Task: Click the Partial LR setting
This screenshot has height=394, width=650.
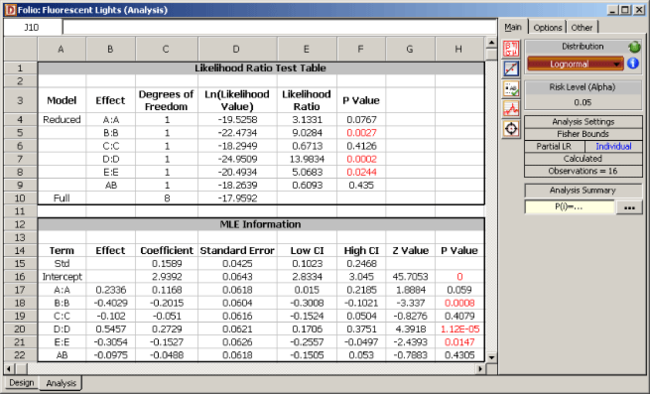Action: pyautogui.click(x=554, y=146)
